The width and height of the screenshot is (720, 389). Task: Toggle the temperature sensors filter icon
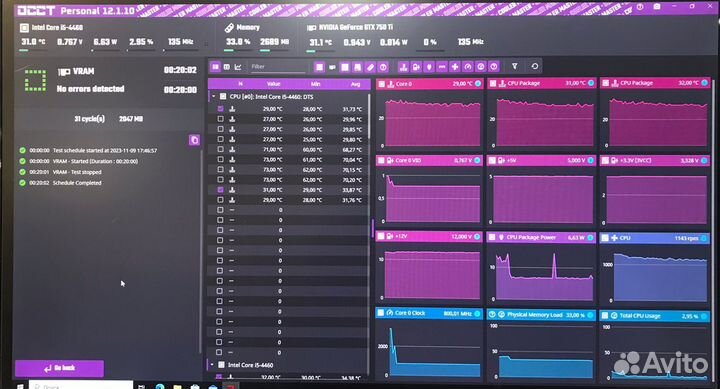[403, 67]
